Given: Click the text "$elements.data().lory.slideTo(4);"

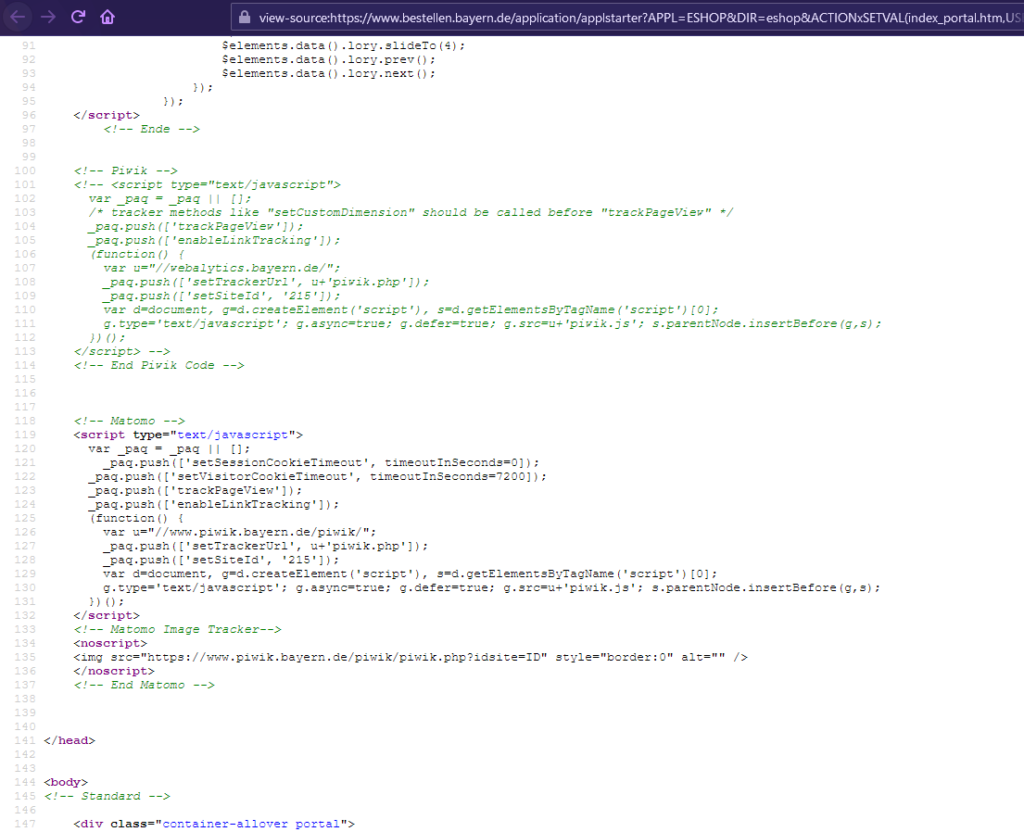Looking at the screenshot, I should [344, 46].
